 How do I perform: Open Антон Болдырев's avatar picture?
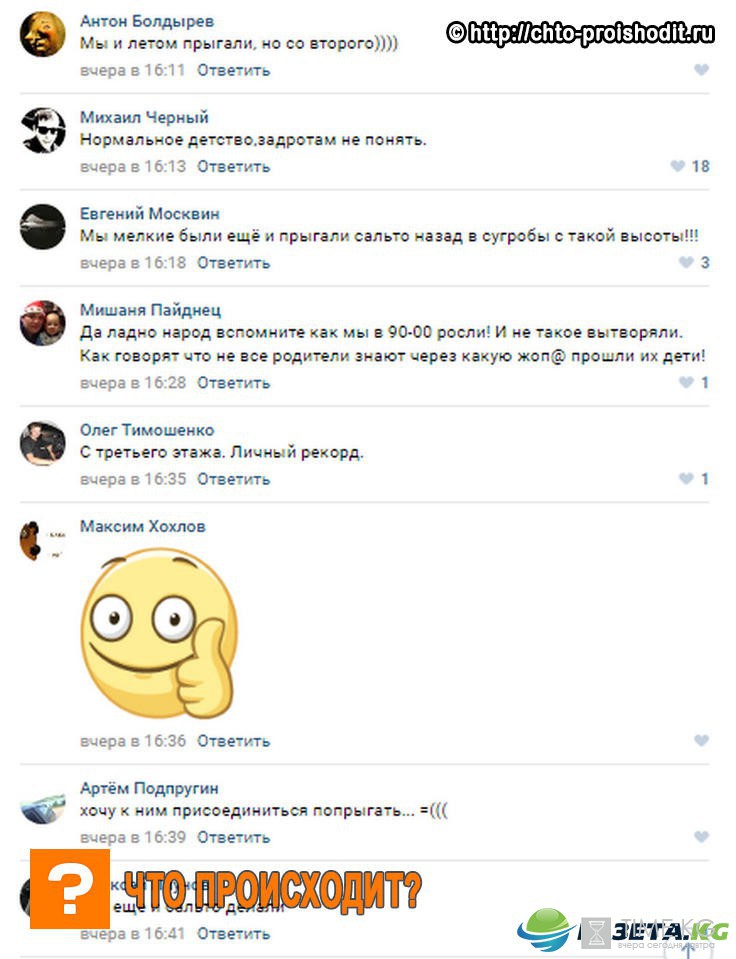pos(43,34)
